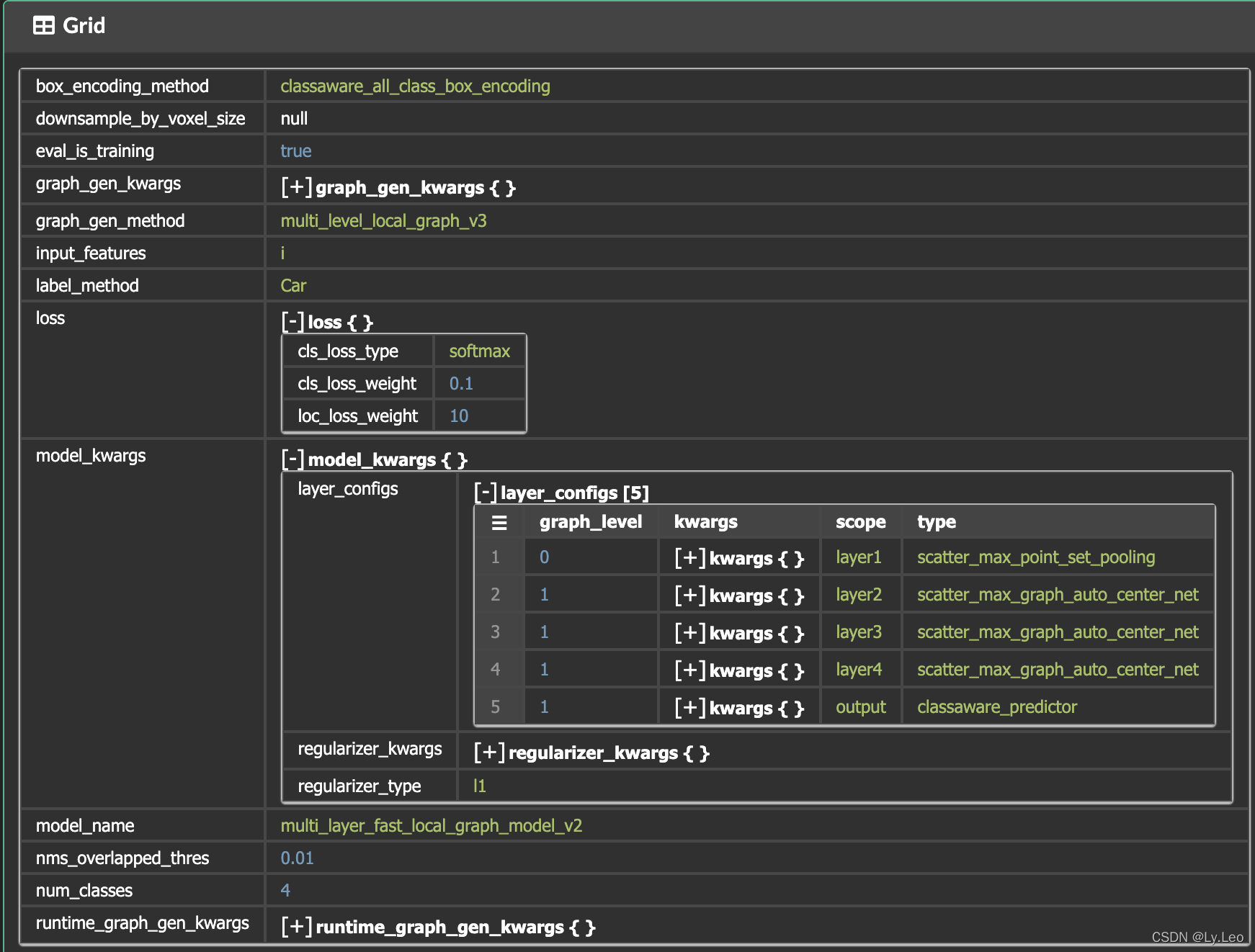
Task: Expand graph_gen_kwargs object
Action: (x=297, y=187)
